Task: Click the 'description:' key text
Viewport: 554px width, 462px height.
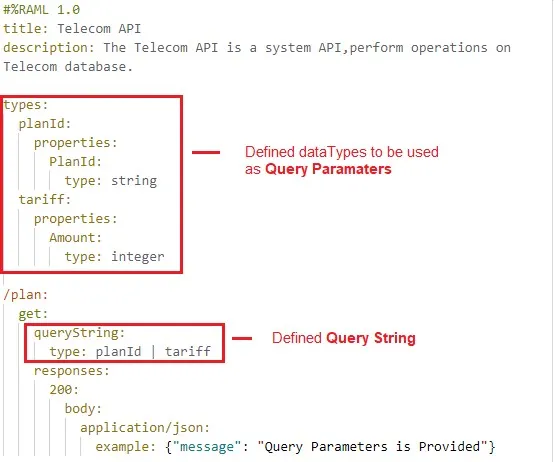Action: (x=49, y=48)
